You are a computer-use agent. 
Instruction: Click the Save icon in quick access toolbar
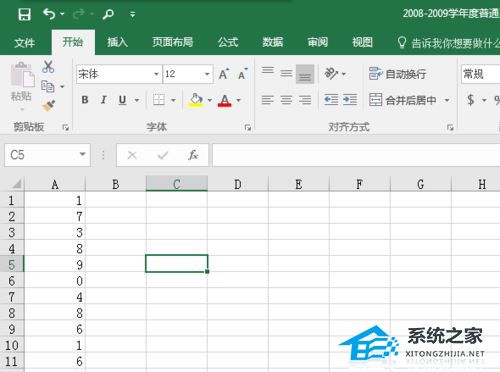(x=24, y=14)
